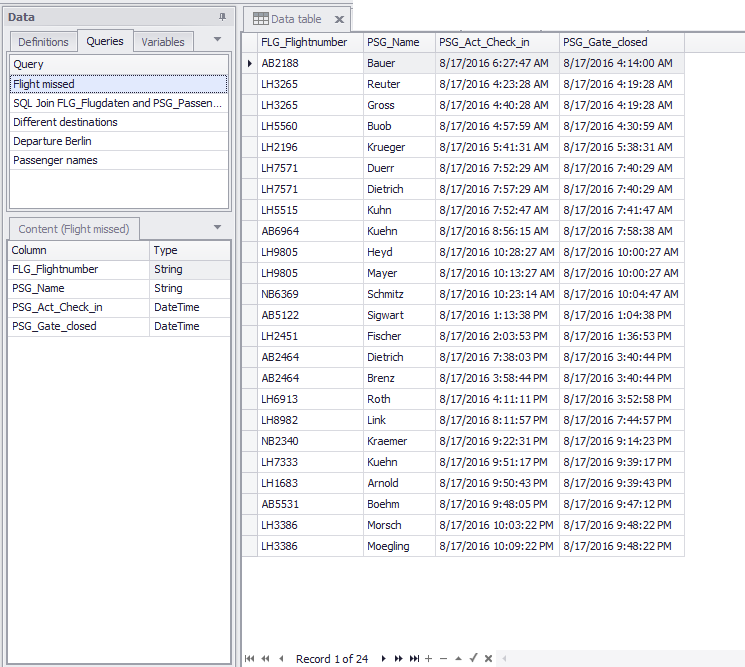This screenshot has width=745, height=667.
Task: Jump to next page of records
Action: pyautogui.click(x=399, y=658)
